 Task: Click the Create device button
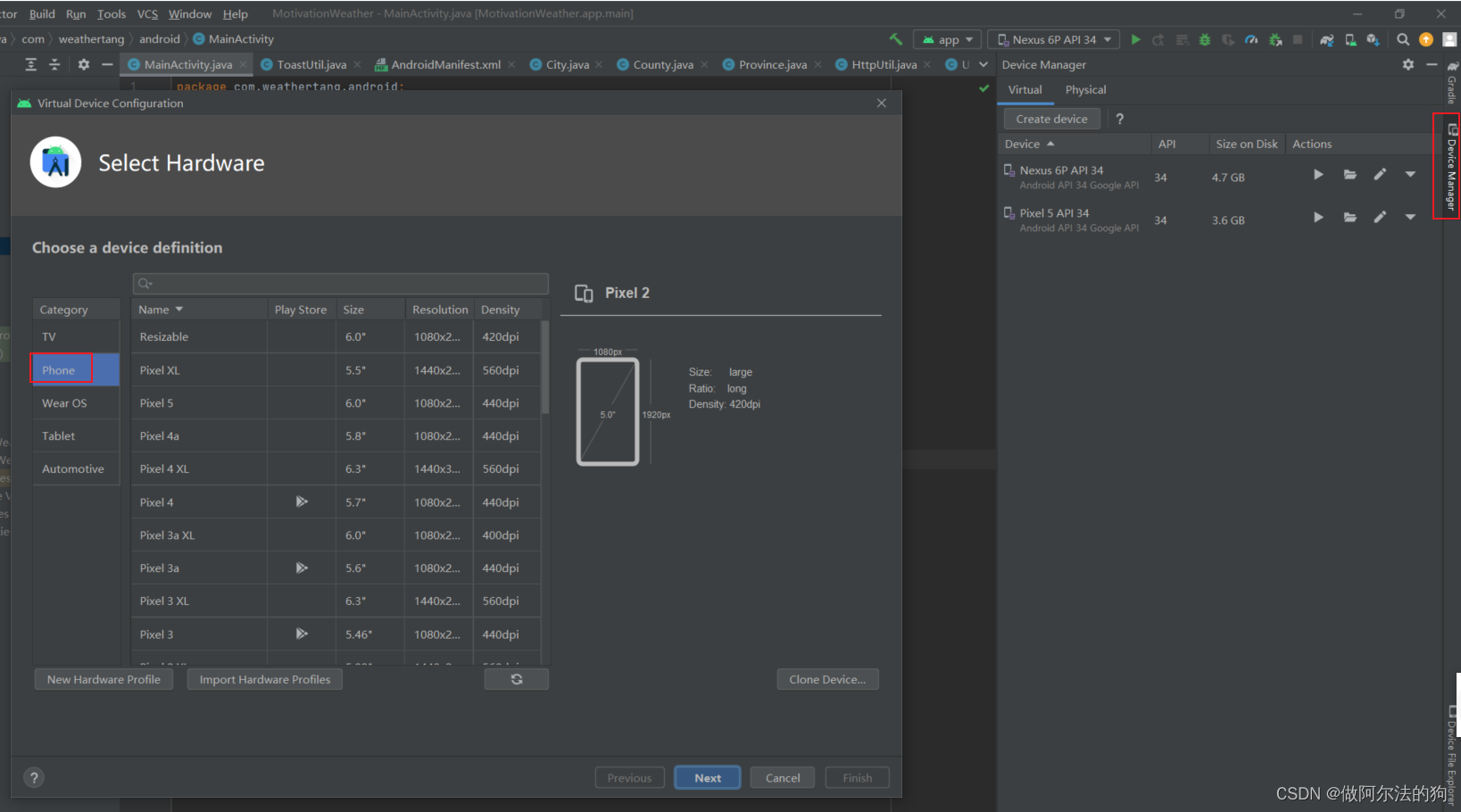(x=1051, y=119)
